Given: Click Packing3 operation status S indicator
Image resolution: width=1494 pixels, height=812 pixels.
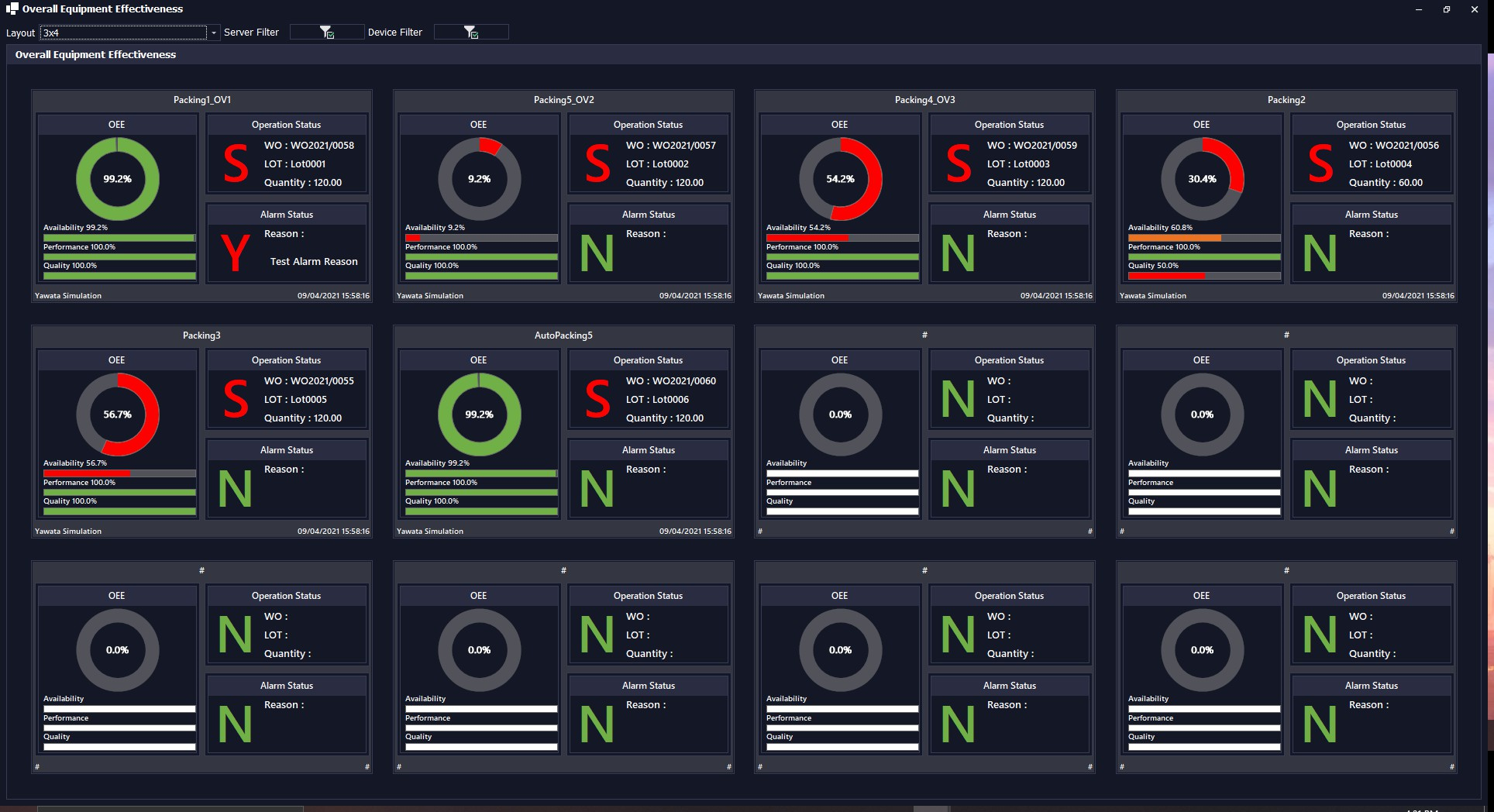Looking at the screenshot, I should (236, 399).
